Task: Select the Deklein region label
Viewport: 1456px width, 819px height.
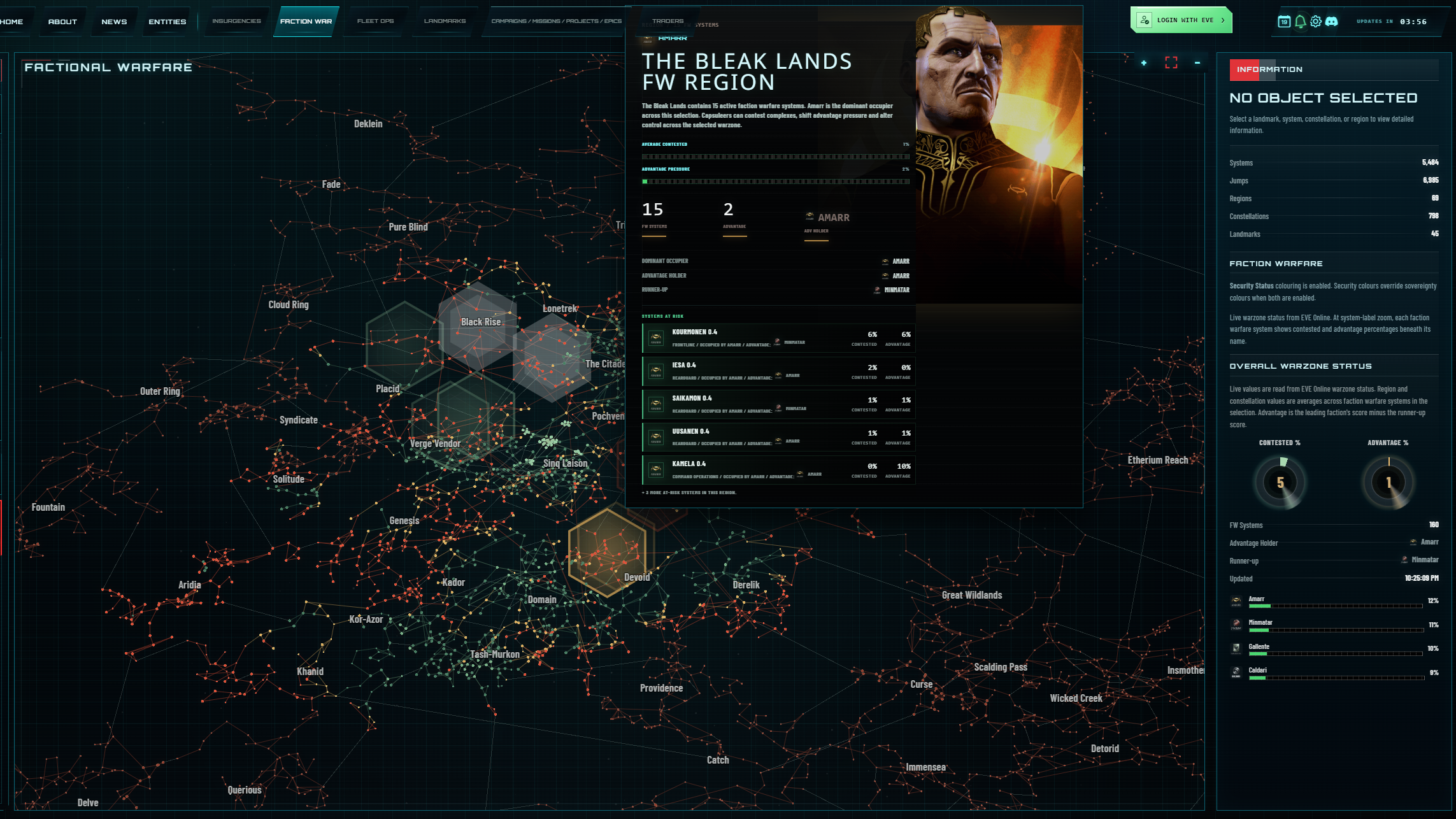Action: click(x=368, y=124)
